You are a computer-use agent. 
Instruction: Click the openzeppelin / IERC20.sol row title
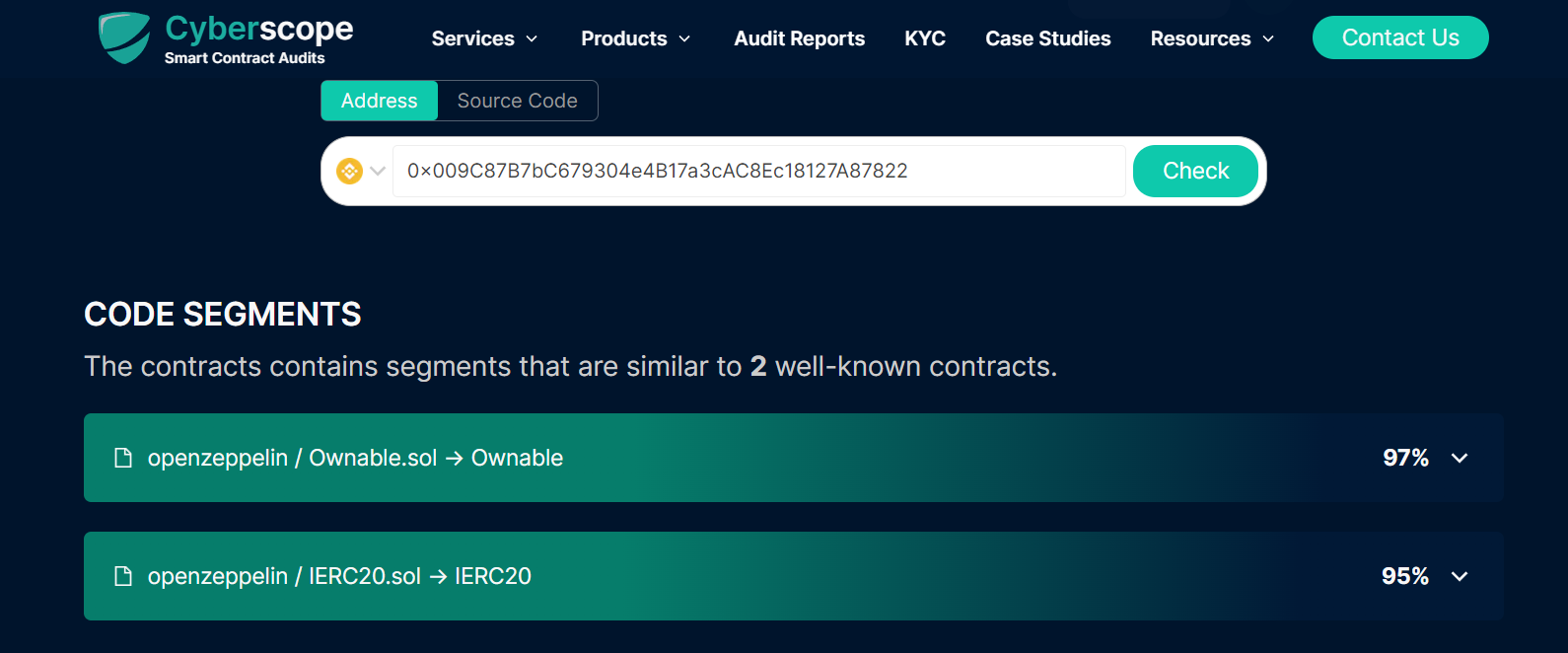point(339,576)
